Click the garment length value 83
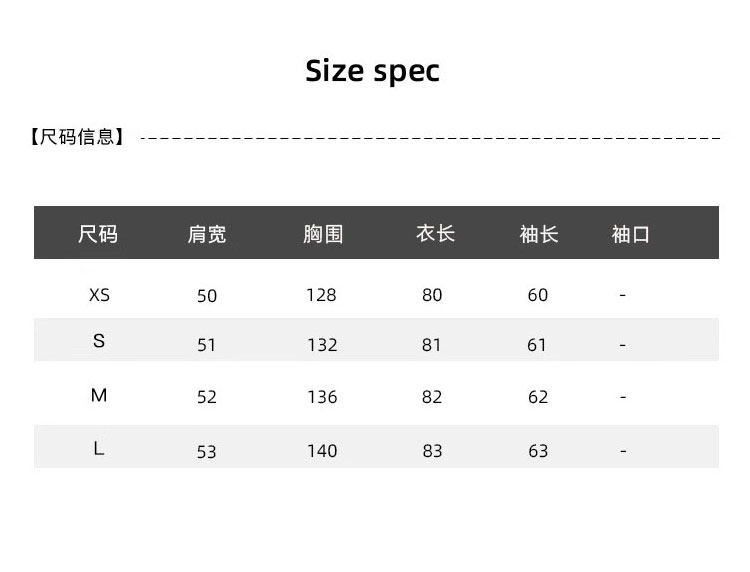This screenshot has height=572, width=750. click(x=432, y=451)
